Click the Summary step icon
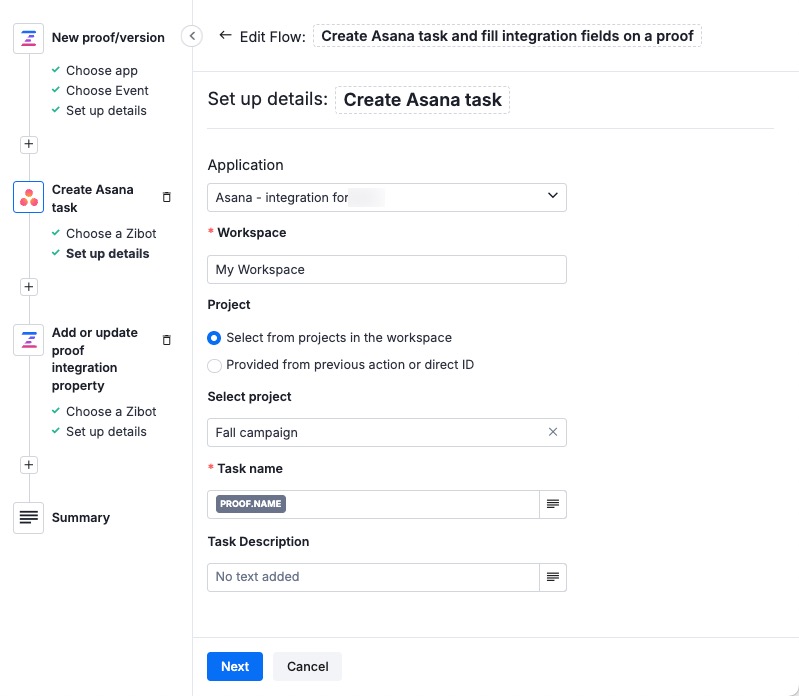 [x=29, y=518]
